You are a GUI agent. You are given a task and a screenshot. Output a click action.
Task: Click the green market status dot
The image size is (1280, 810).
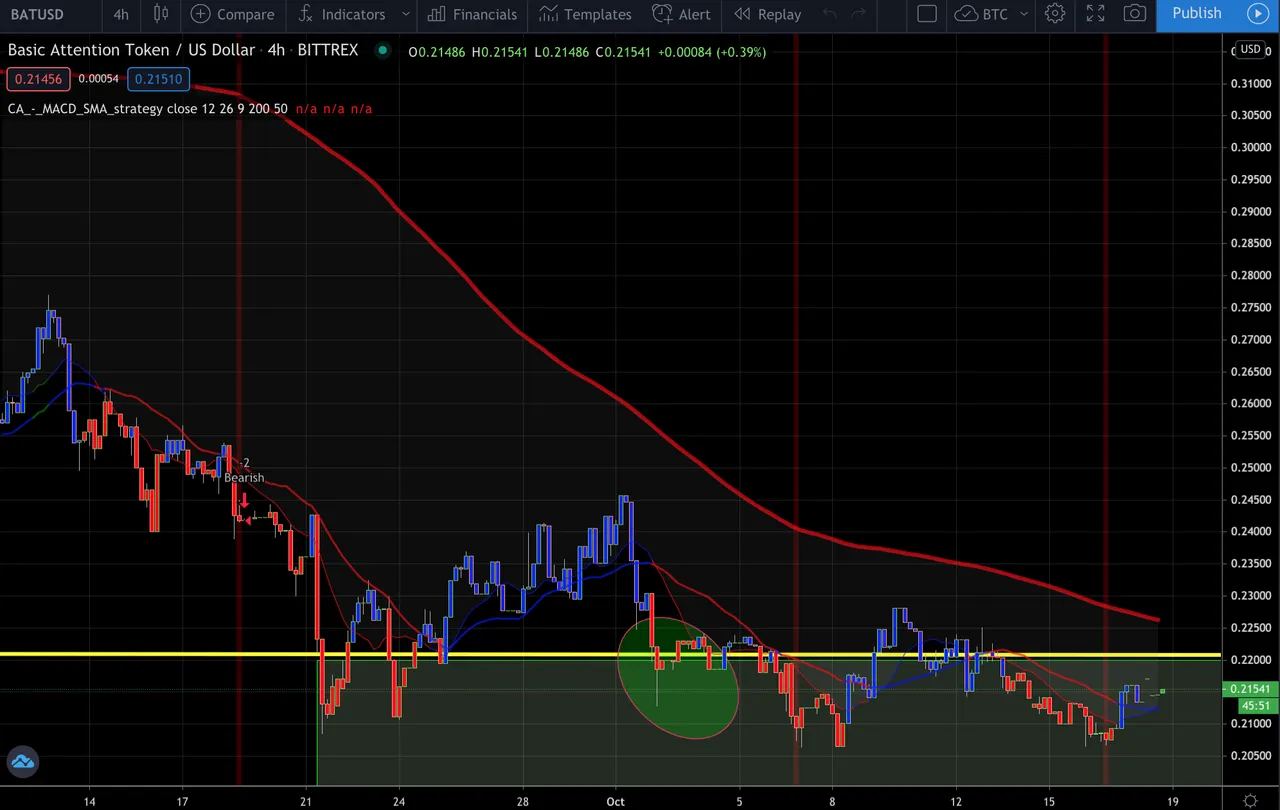[x=382, y=50]
